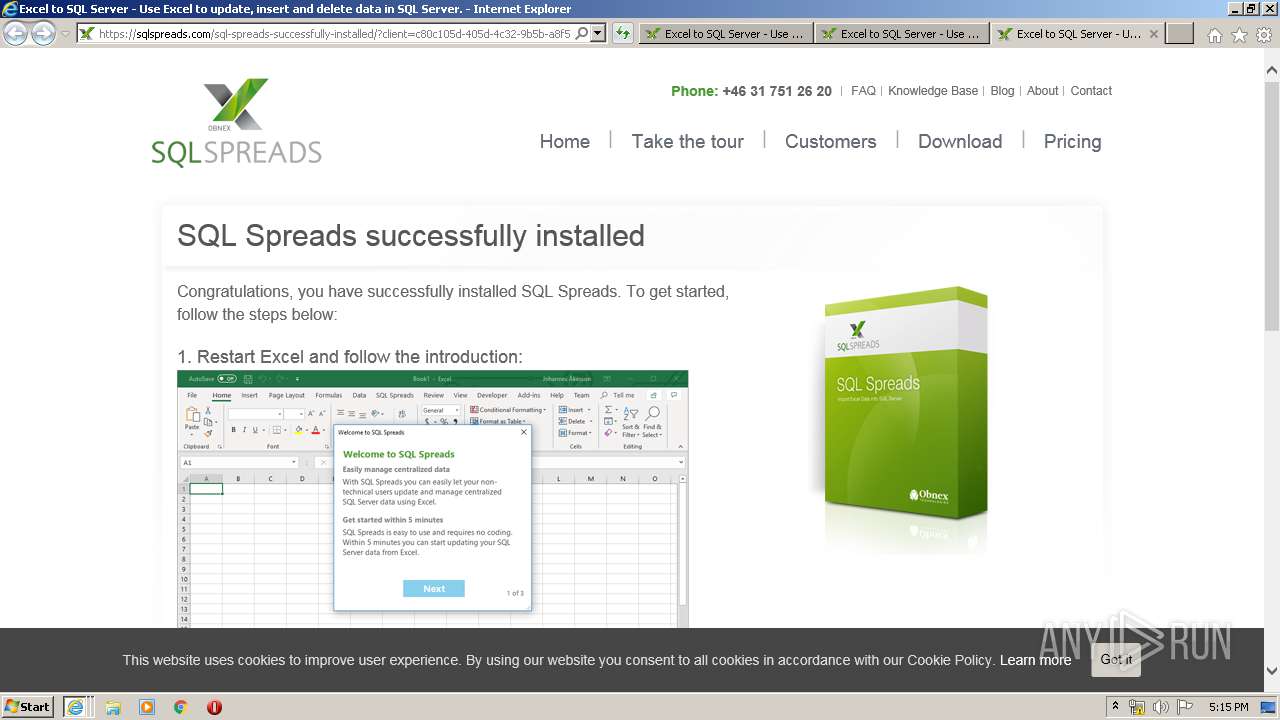Viewport: 1280px width, 720px height.
Task: Go to Home in main navigation
Action: [565, 141]
